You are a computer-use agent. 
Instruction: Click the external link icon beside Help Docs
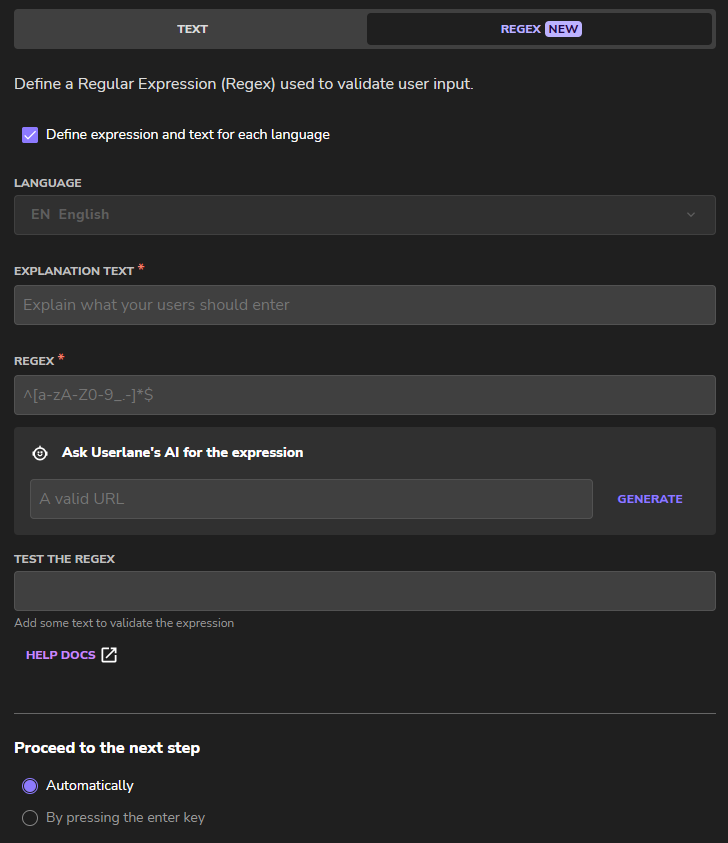109,655
